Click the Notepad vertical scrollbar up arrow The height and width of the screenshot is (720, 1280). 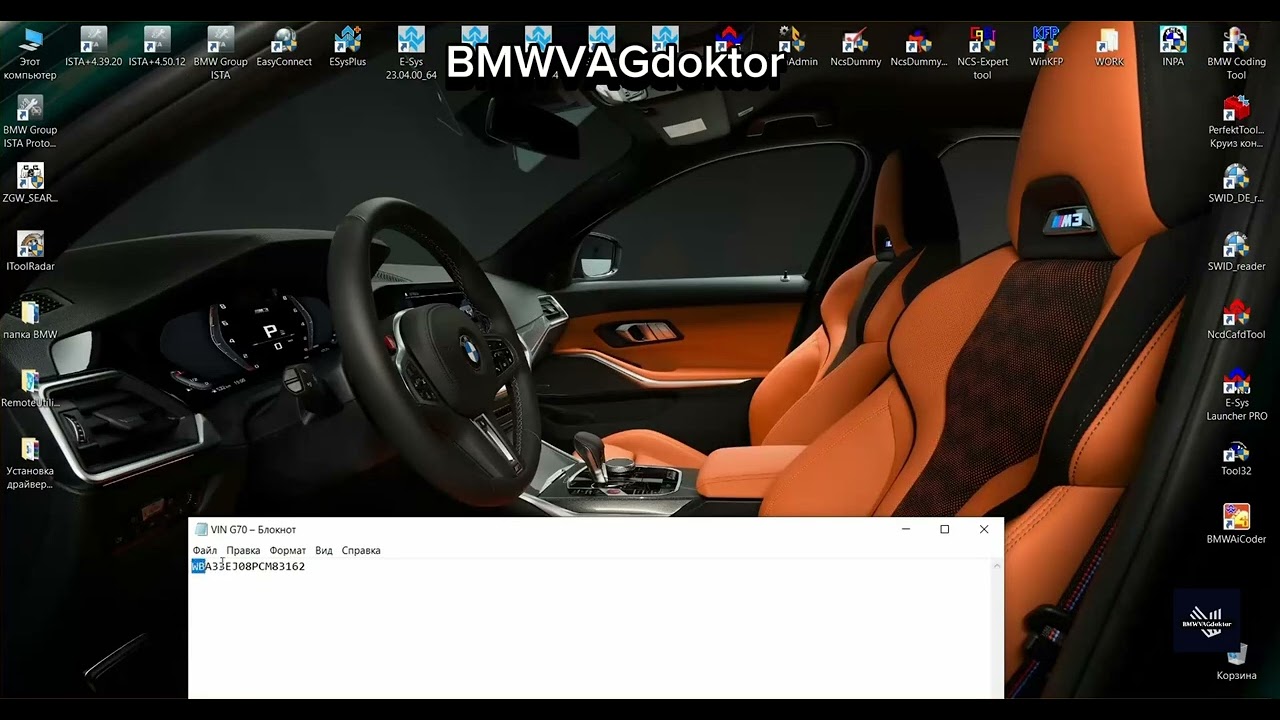996,567
